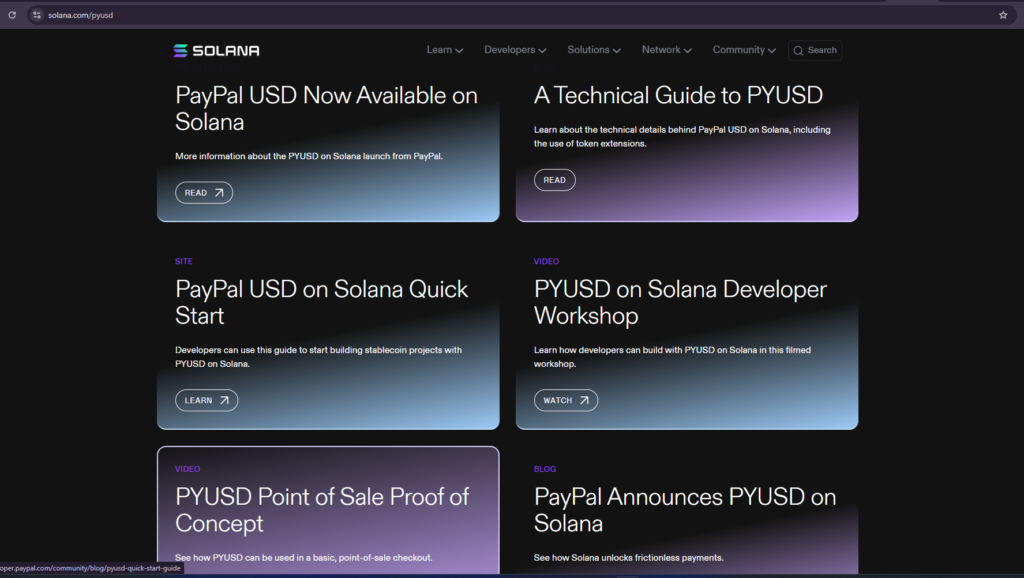Click the WATCH button on Developer Workshop card

(x=566, y=400)
